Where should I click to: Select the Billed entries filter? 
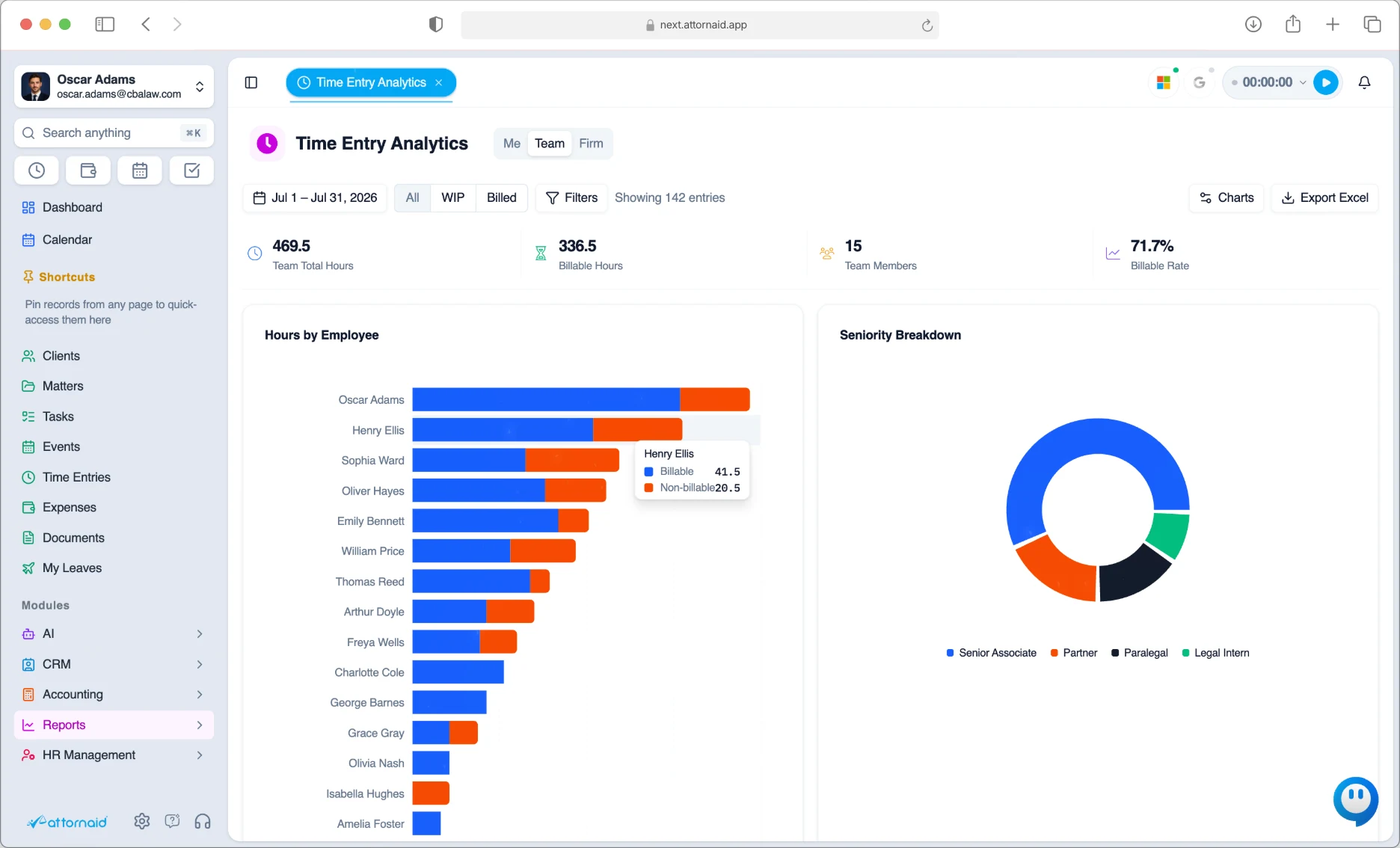[501, 197]
